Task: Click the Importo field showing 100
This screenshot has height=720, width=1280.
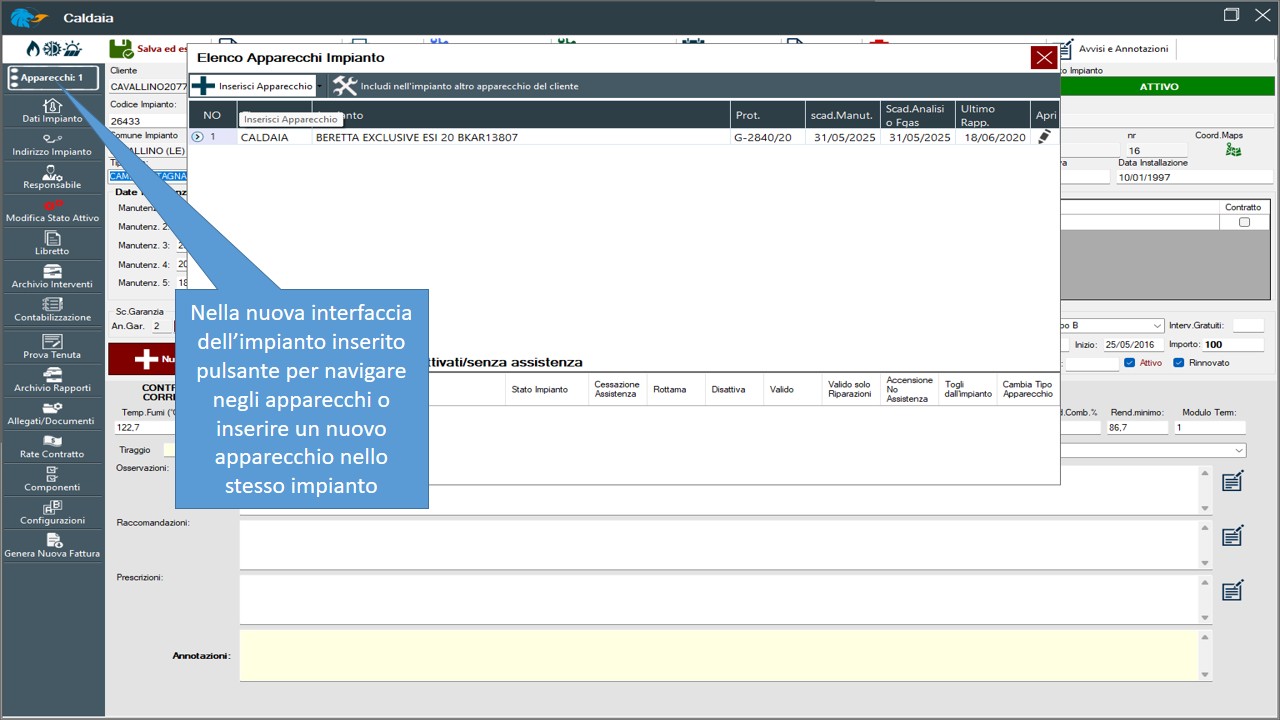Action: click(1233, 344)
